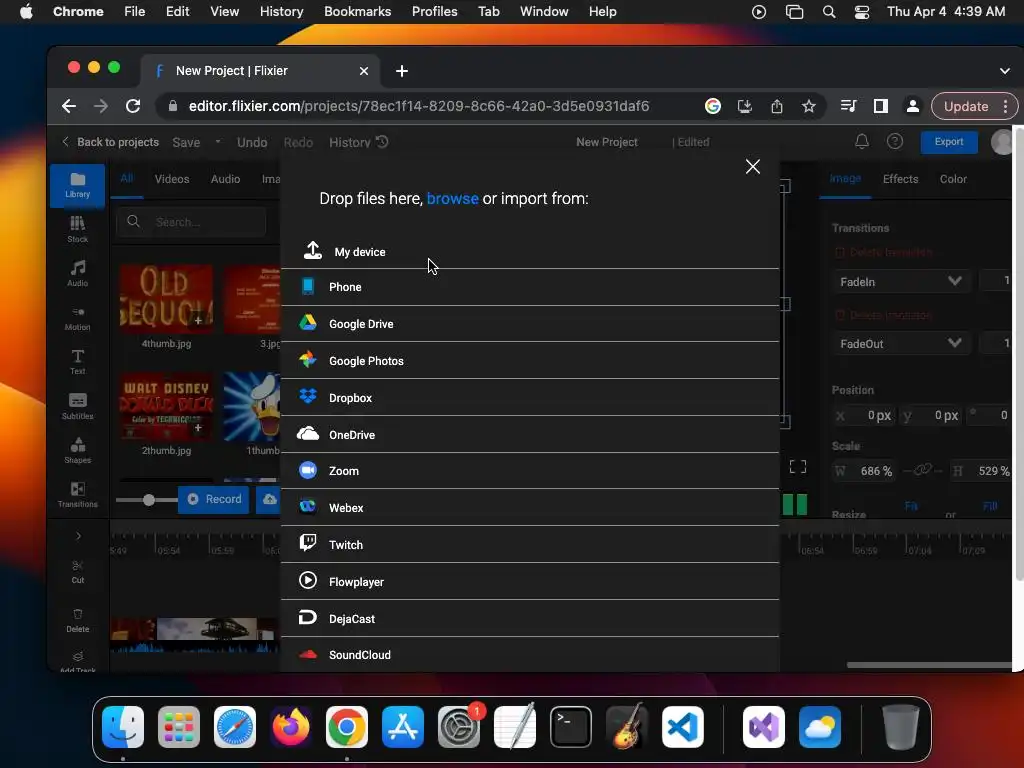Choose Dropbox import source
Image resolution: width=1024 pixels, height=768 pixels.
click(530, 398)
